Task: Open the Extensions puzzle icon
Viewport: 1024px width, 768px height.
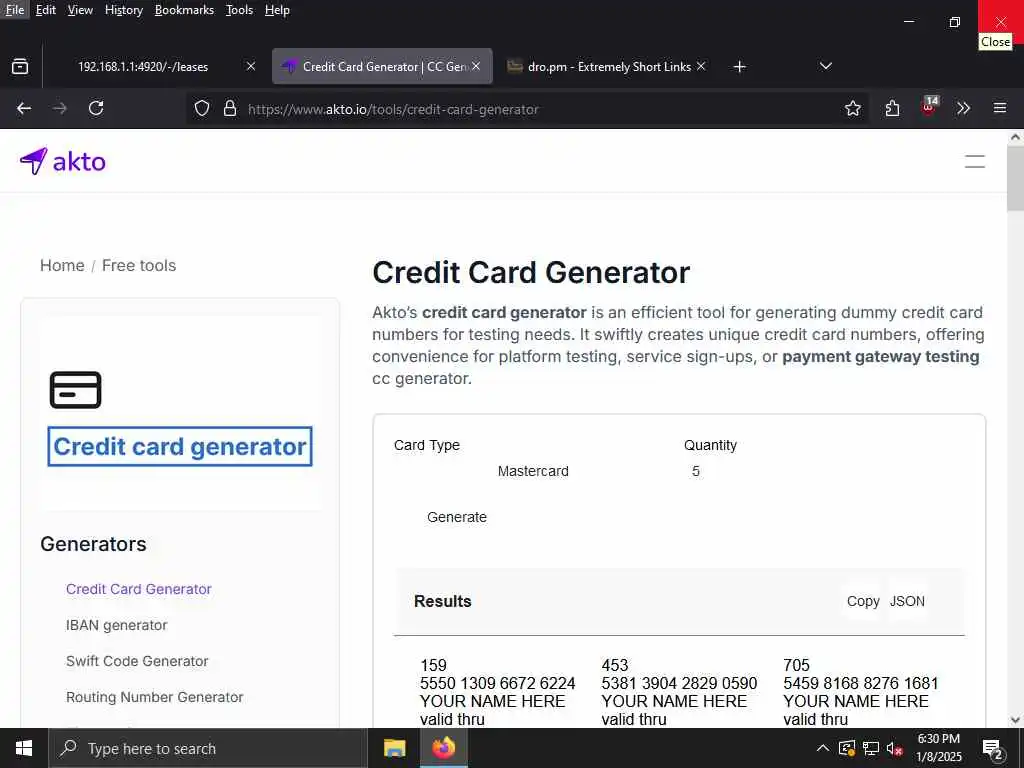Action: click(892, 108)
